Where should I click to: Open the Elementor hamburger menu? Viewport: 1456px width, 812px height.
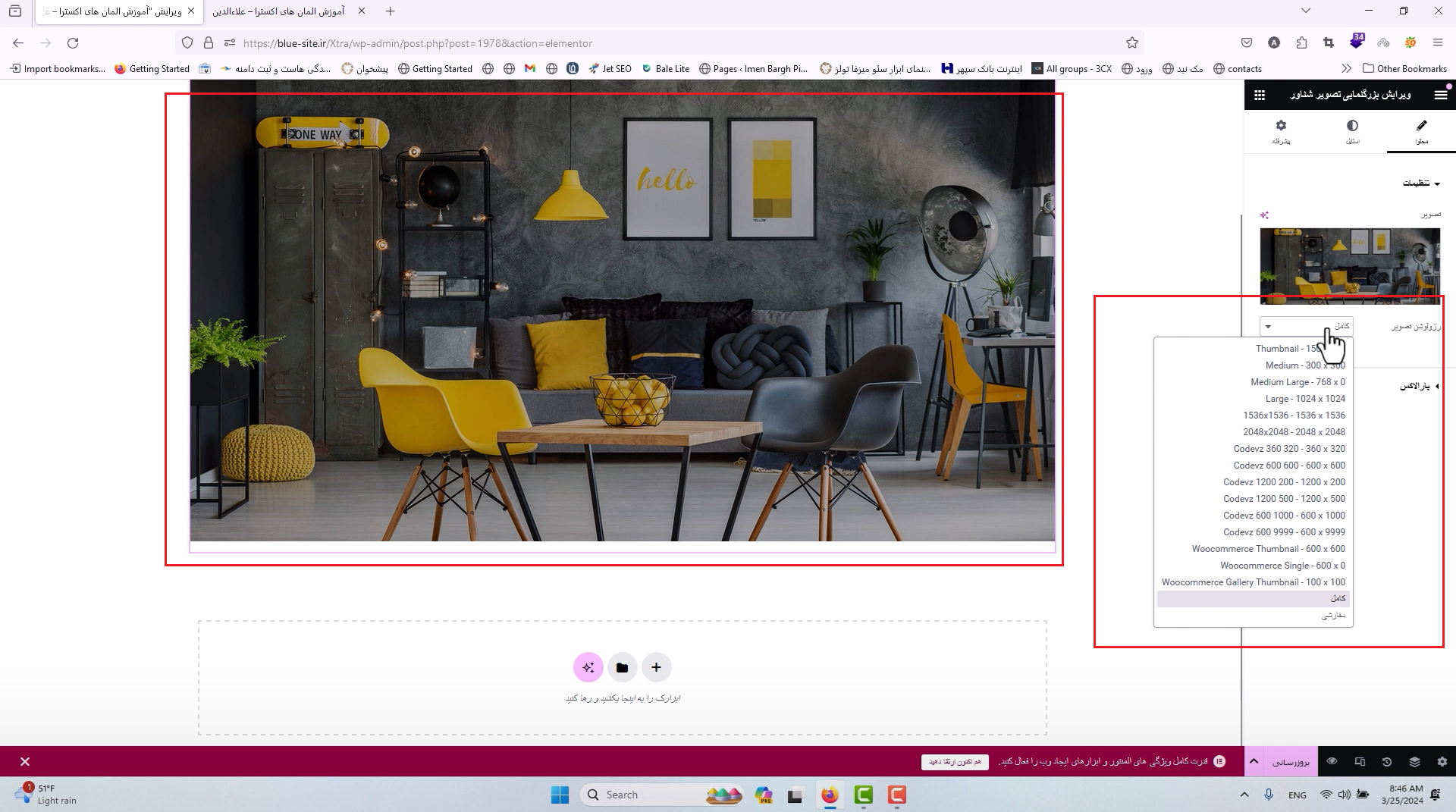point(1441,95)
